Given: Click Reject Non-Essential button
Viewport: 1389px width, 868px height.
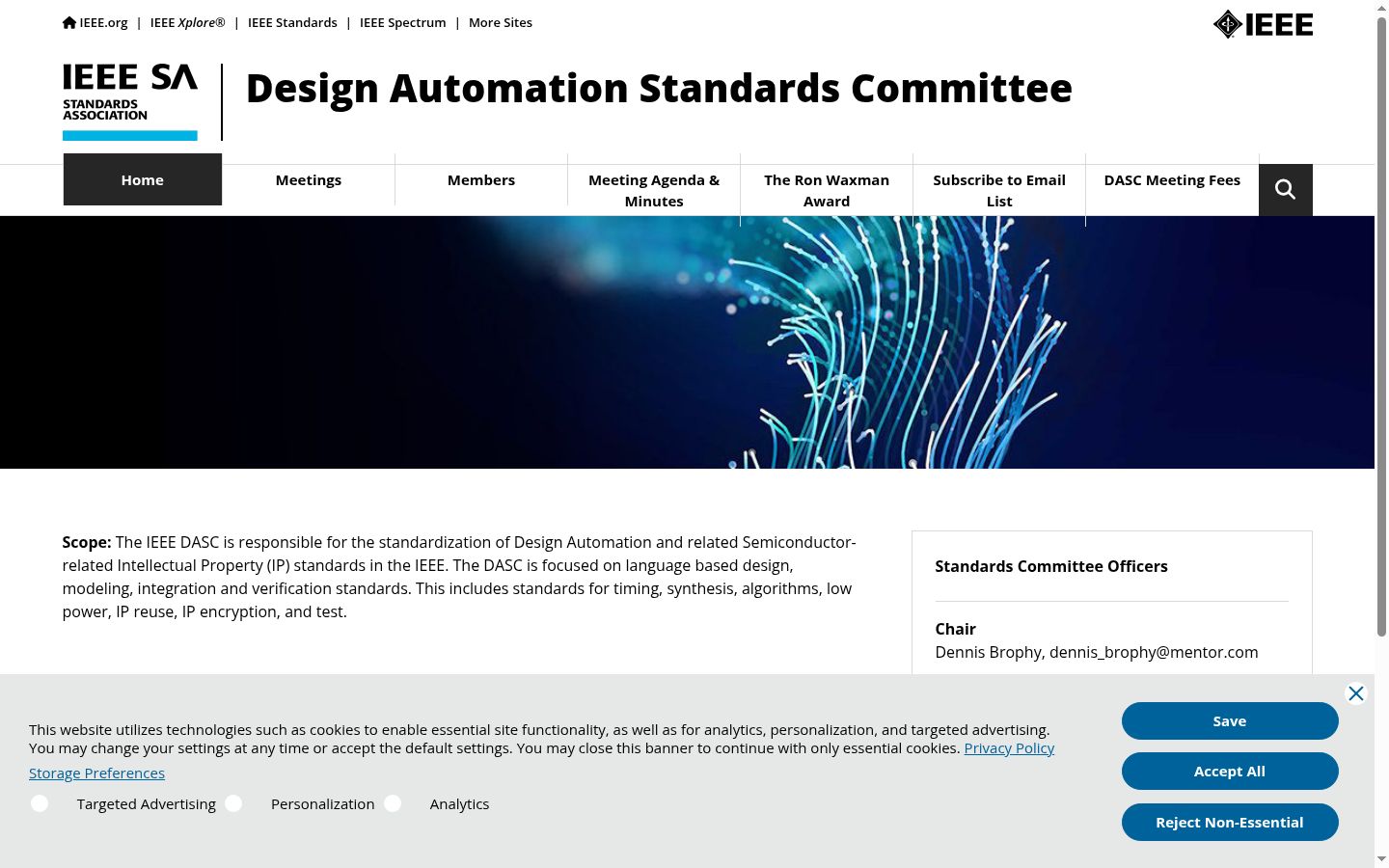Looking at the screenshot, I should [1230, 822].
